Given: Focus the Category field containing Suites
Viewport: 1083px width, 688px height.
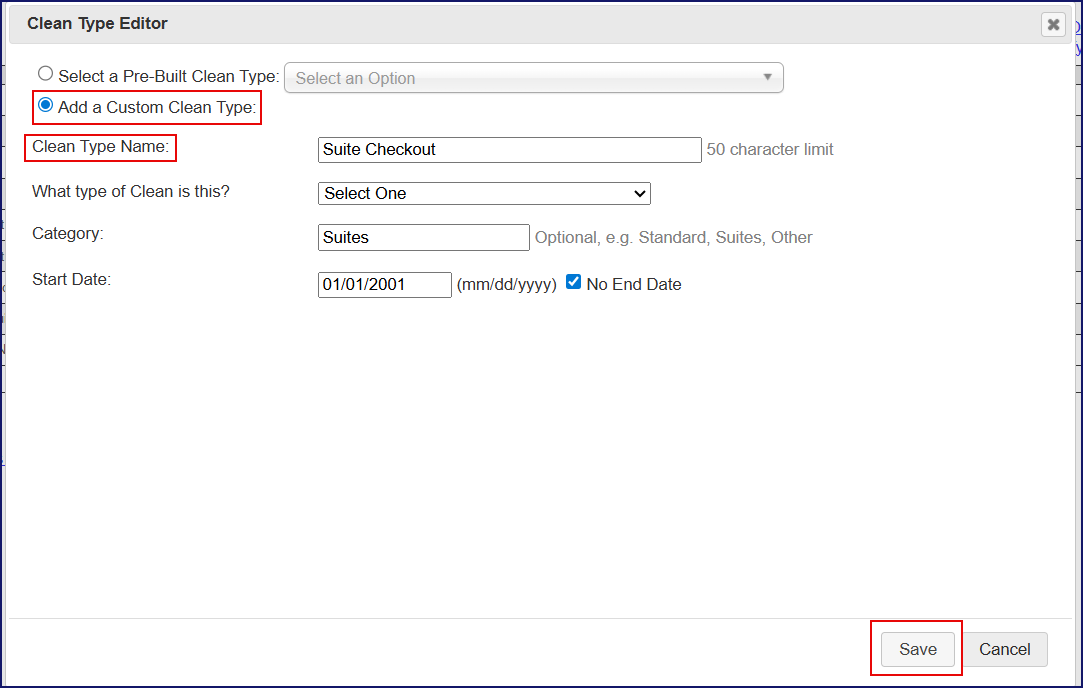Looking at the screenshot, I should click(423, 238).
